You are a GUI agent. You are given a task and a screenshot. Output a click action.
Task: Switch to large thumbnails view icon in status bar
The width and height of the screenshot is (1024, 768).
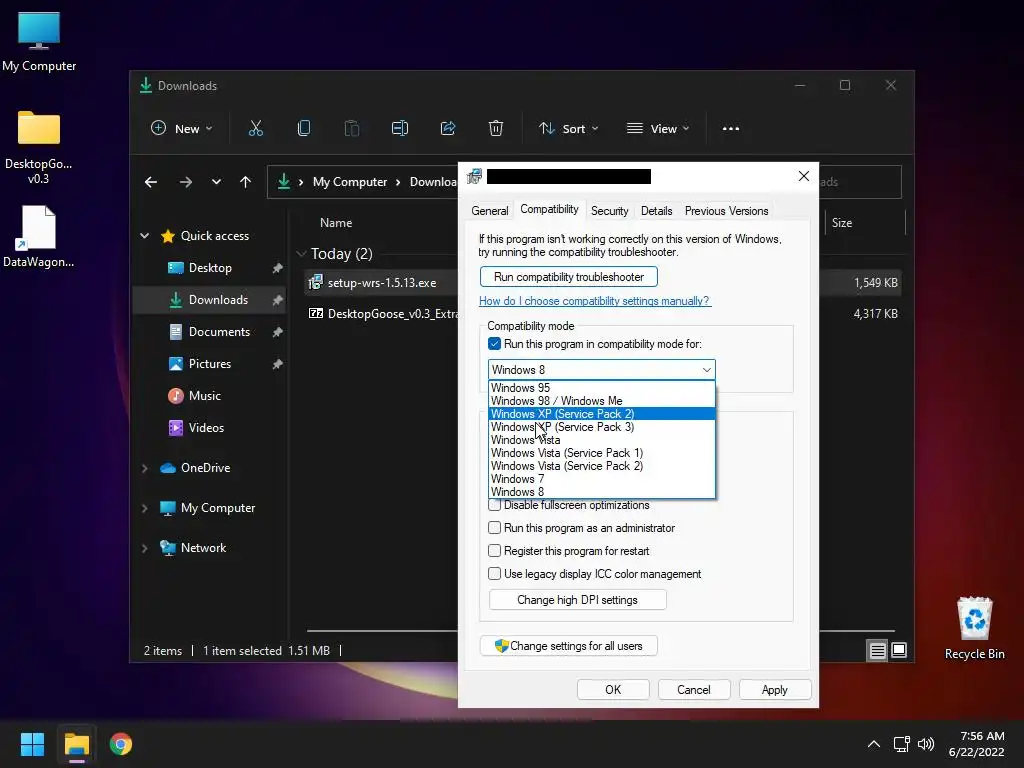pos(899,650)
